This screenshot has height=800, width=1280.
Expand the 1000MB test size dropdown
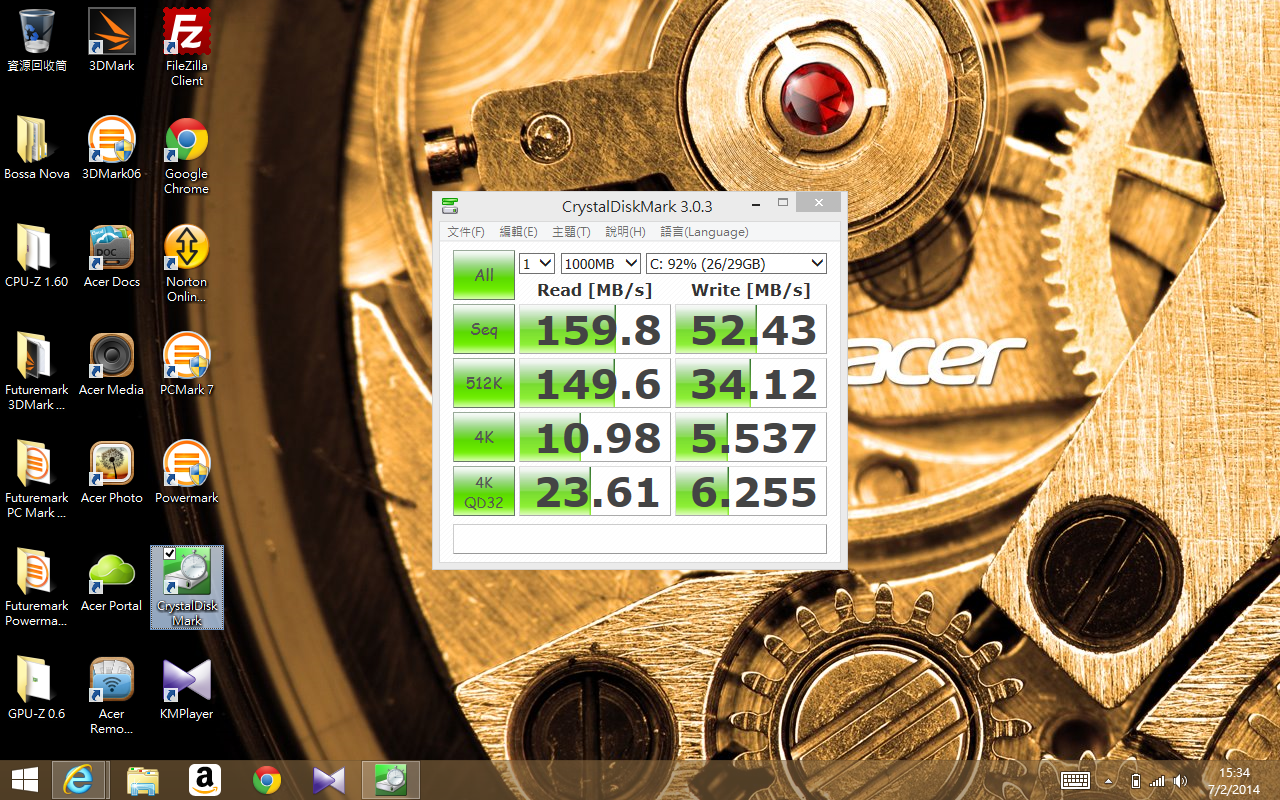tap(600, 263)
